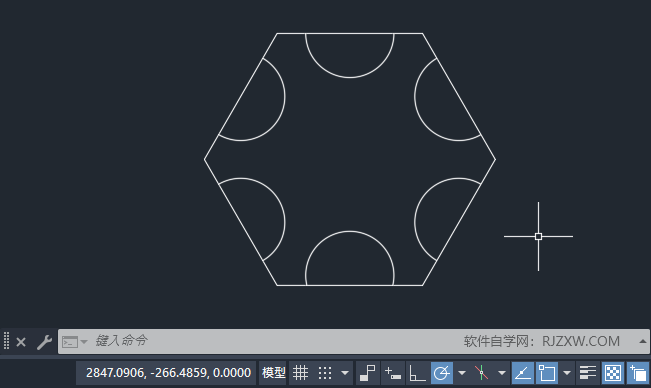Show lineweight display icon
The width and height of the screenshot is (651, 388).
pos(588,373)
